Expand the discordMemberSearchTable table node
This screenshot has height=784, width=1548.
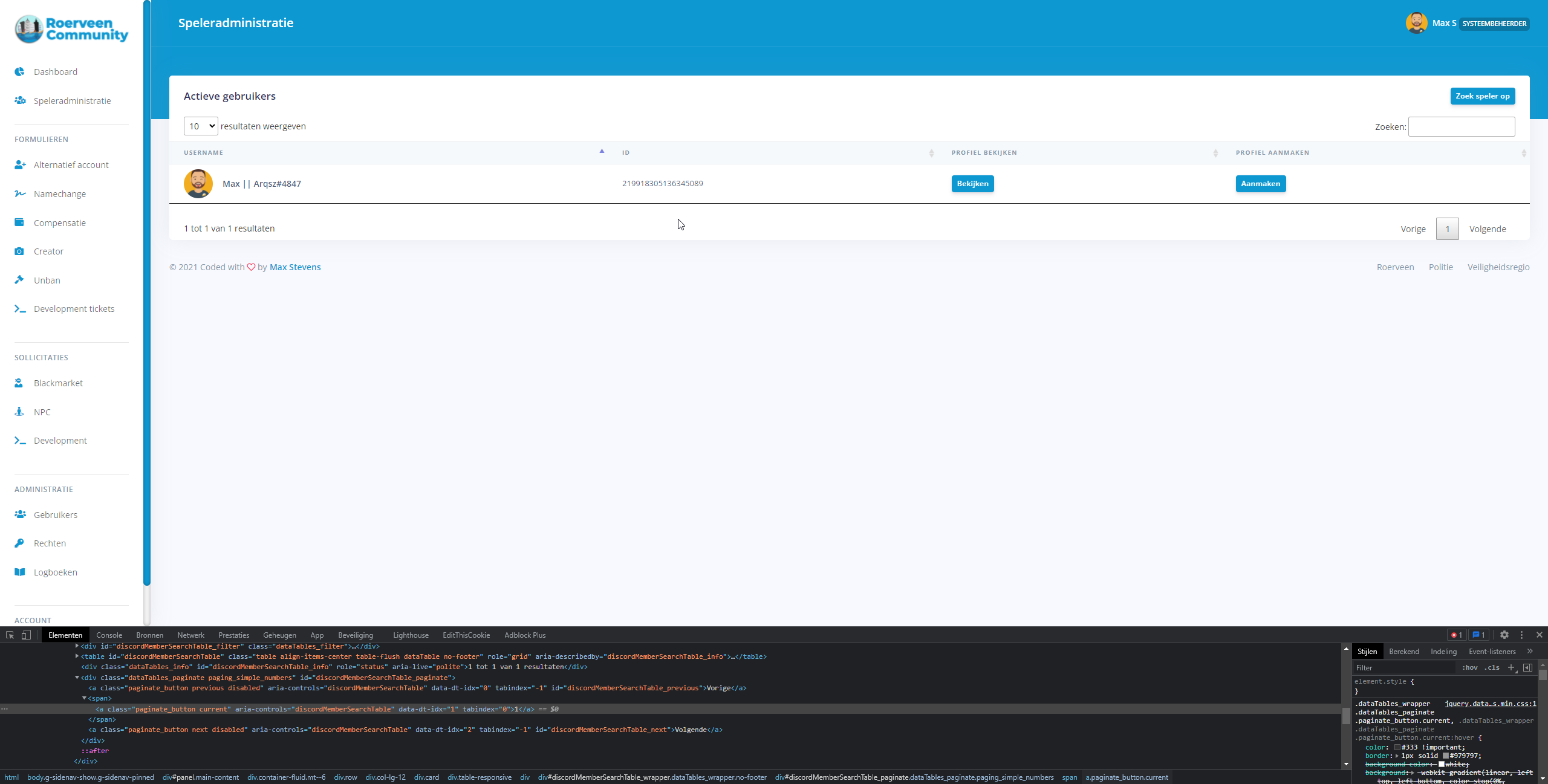(x=77, y=656)
